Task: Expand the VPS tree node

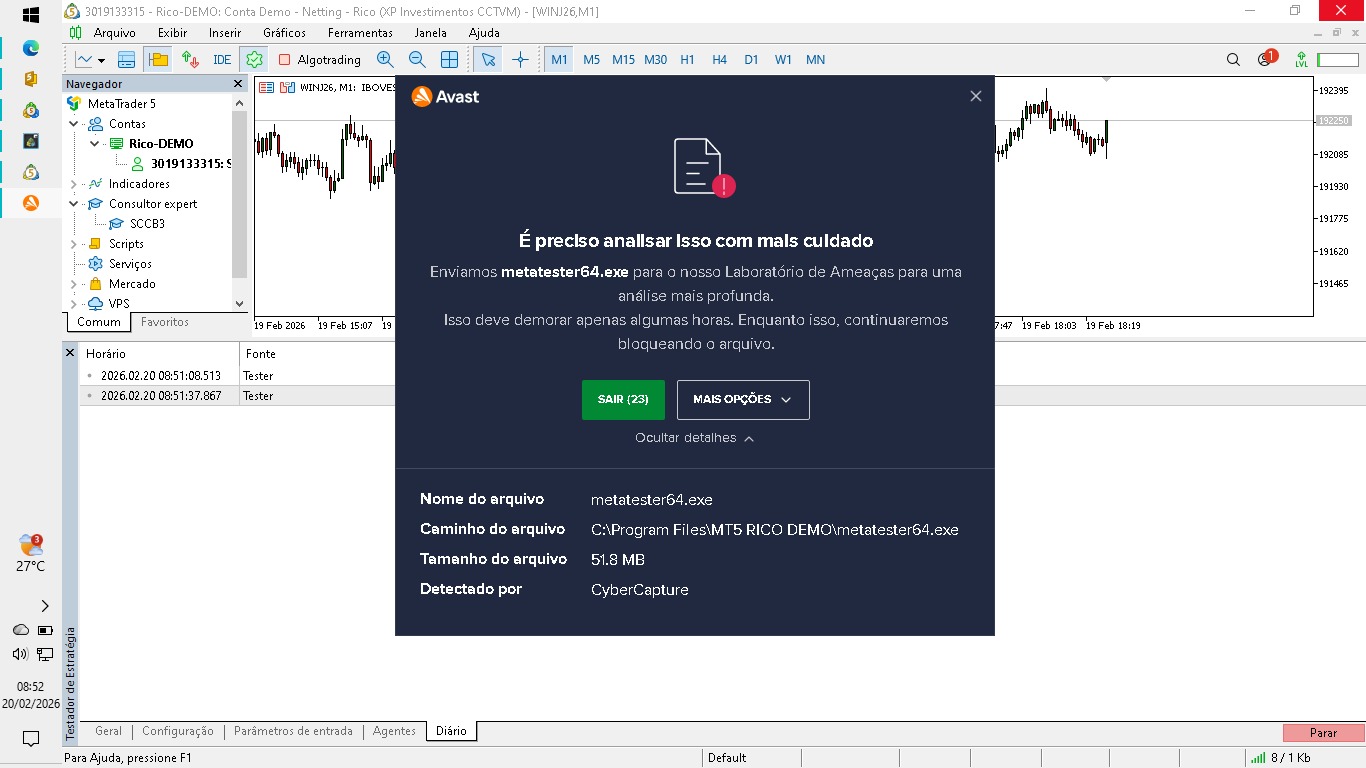Action: point(74,304)
